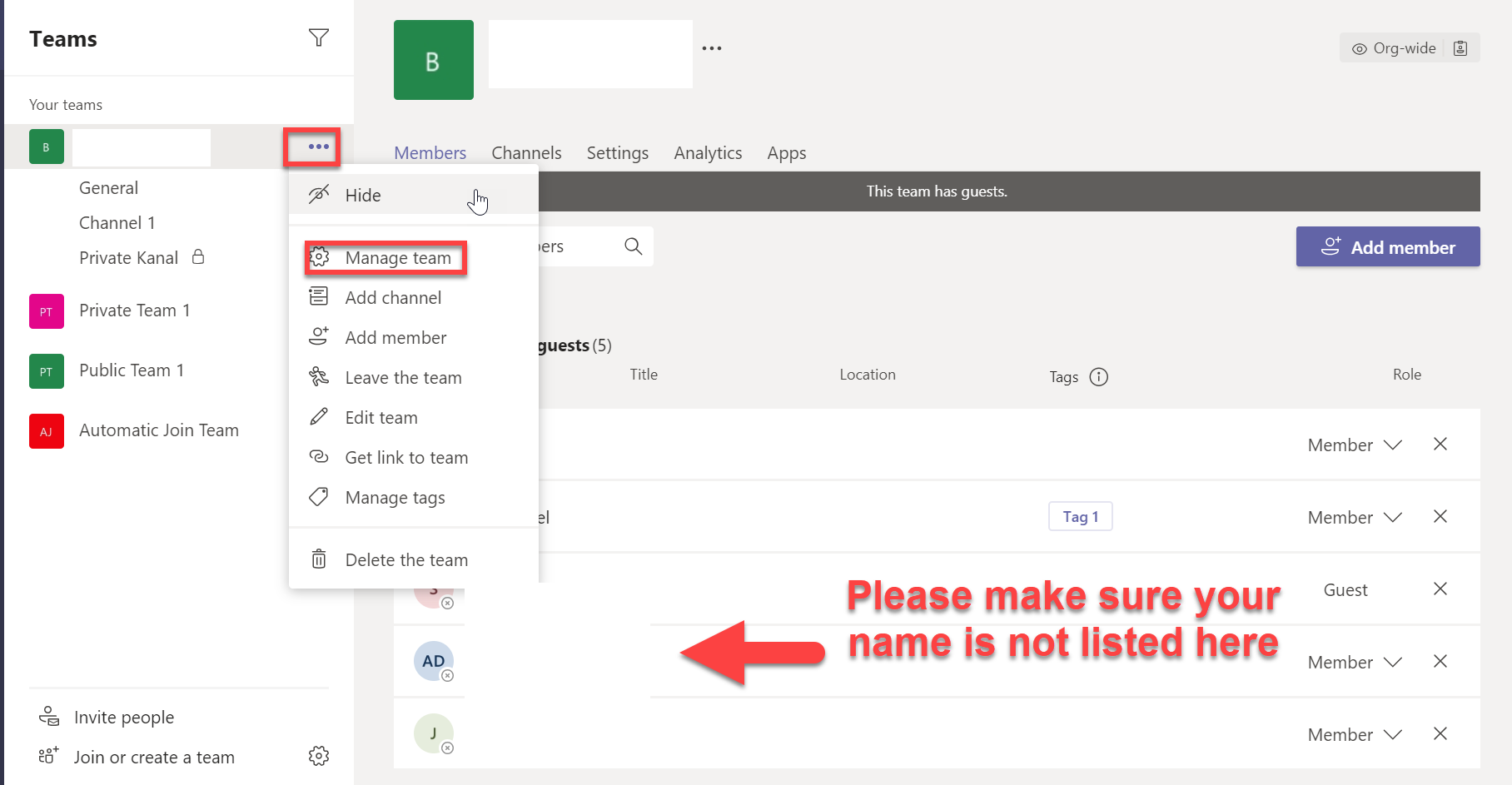Open the General channel
The height and width of the screenshot is (785, 1512).
(109, 188)
